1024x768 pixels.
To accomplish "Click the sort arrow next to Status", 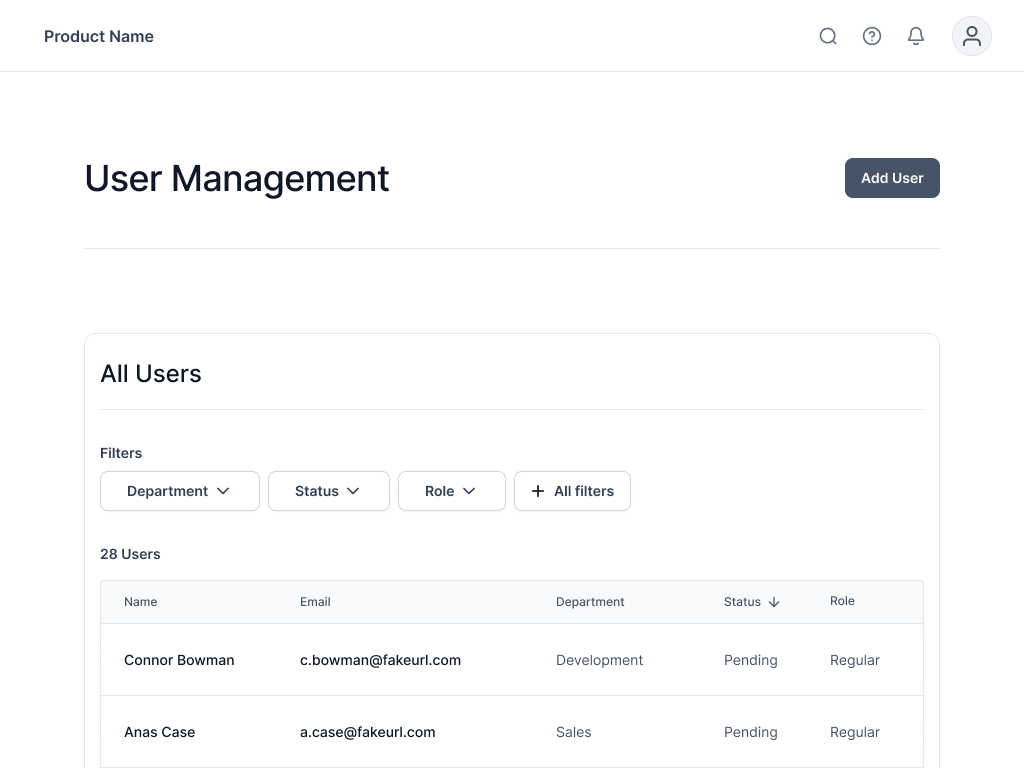I will (x=774, y=602).
